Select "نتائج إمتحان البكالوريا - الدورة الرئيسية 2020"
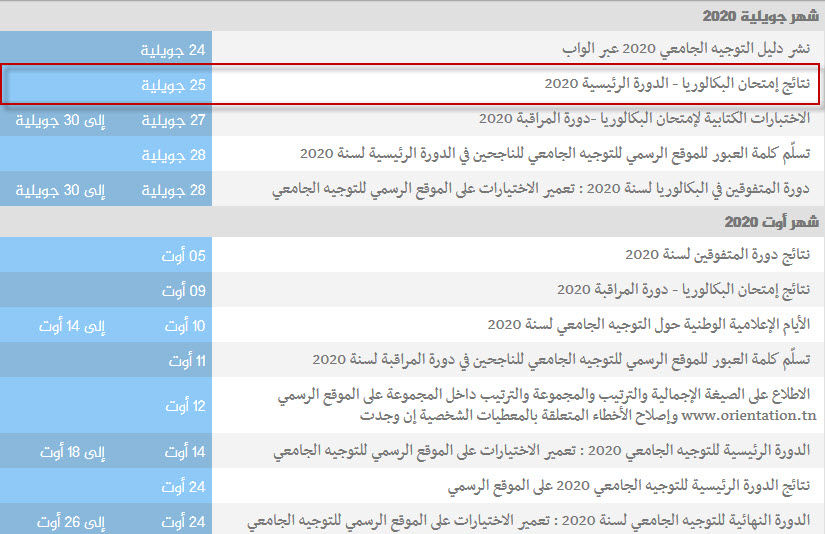825x534 pixels. pyautogui.click(x=677, y=84)
